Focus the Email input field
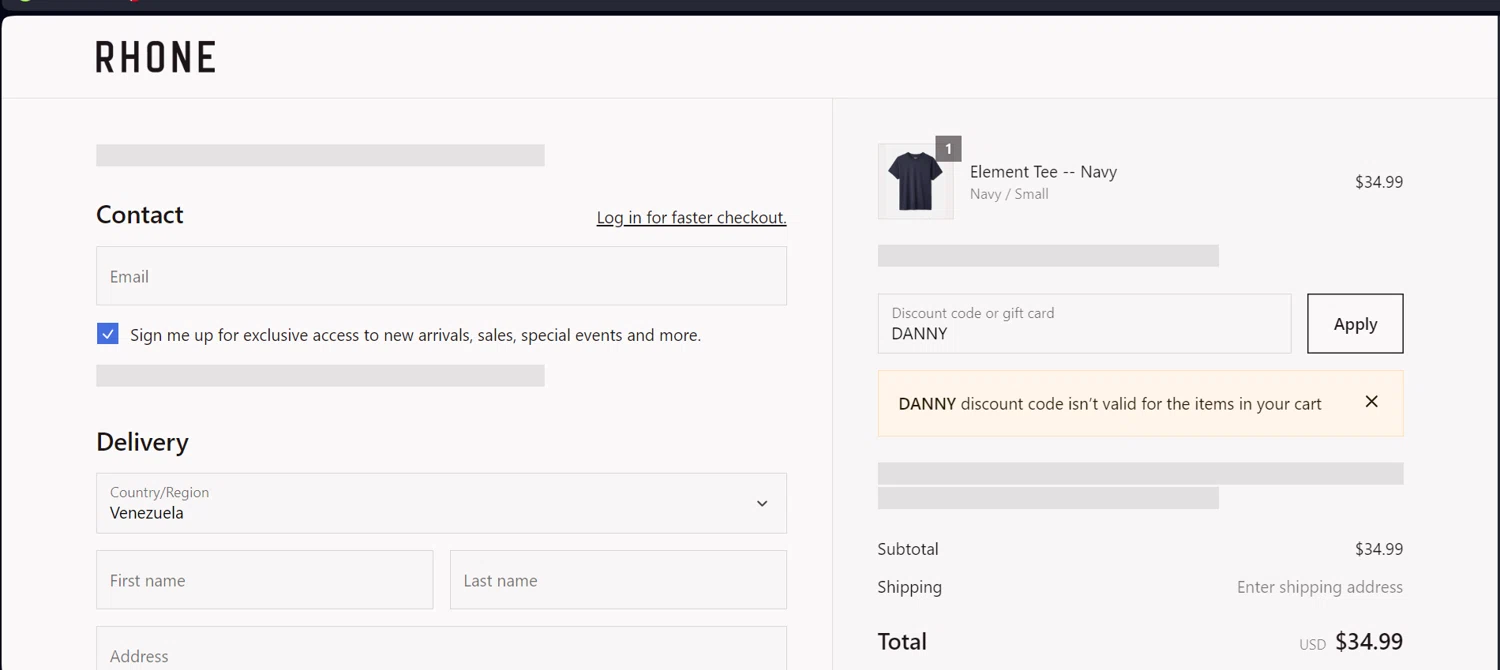The image size is (1500, 670). 441,276
